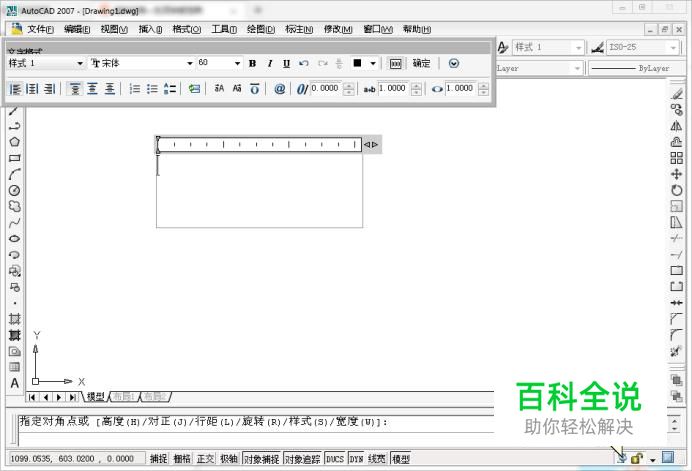Select the move modify tool
The width and height of the screenshot is (692, 471).
(x=676, y=174)
